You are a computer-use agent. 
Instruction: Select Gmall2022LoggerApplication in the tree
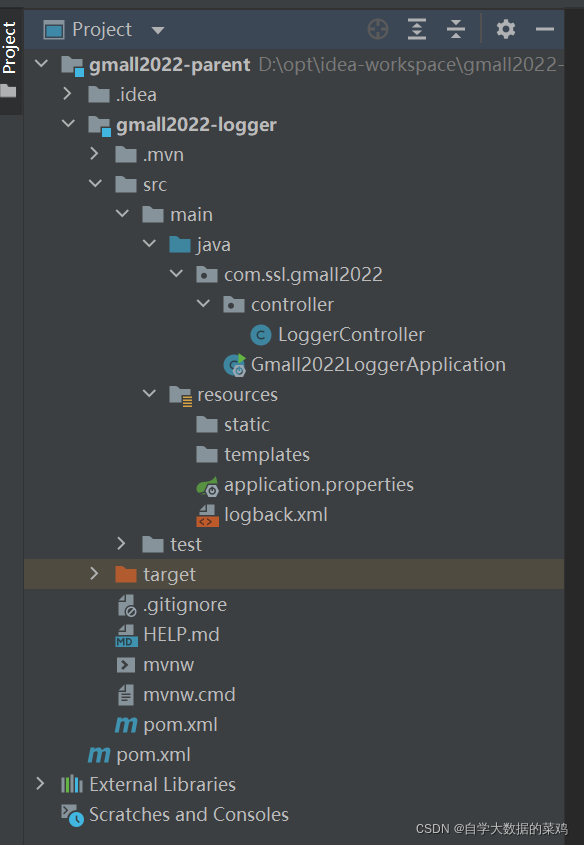point(378,365)
